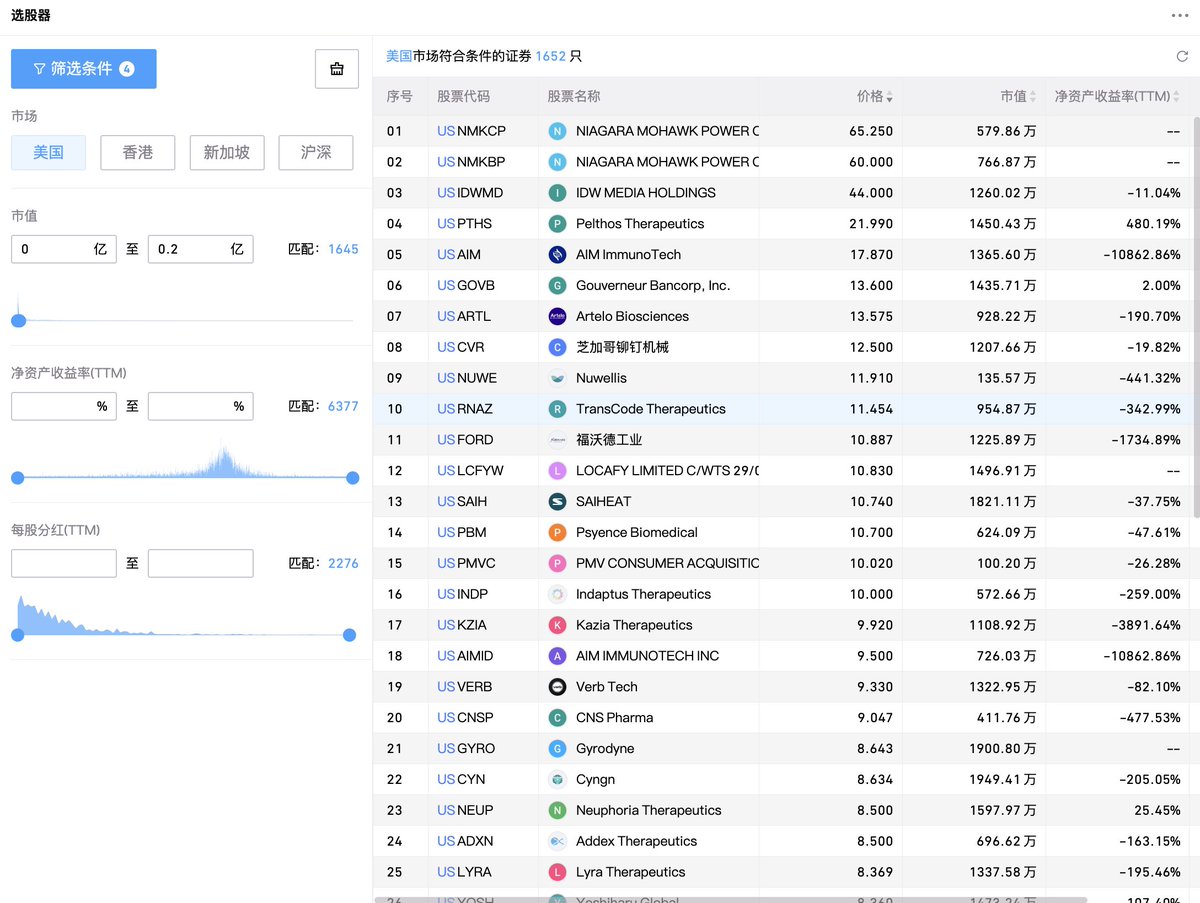1200x903 pixels.
Task: Click the Gyrodyne logo icon
Action: (558, 749)
